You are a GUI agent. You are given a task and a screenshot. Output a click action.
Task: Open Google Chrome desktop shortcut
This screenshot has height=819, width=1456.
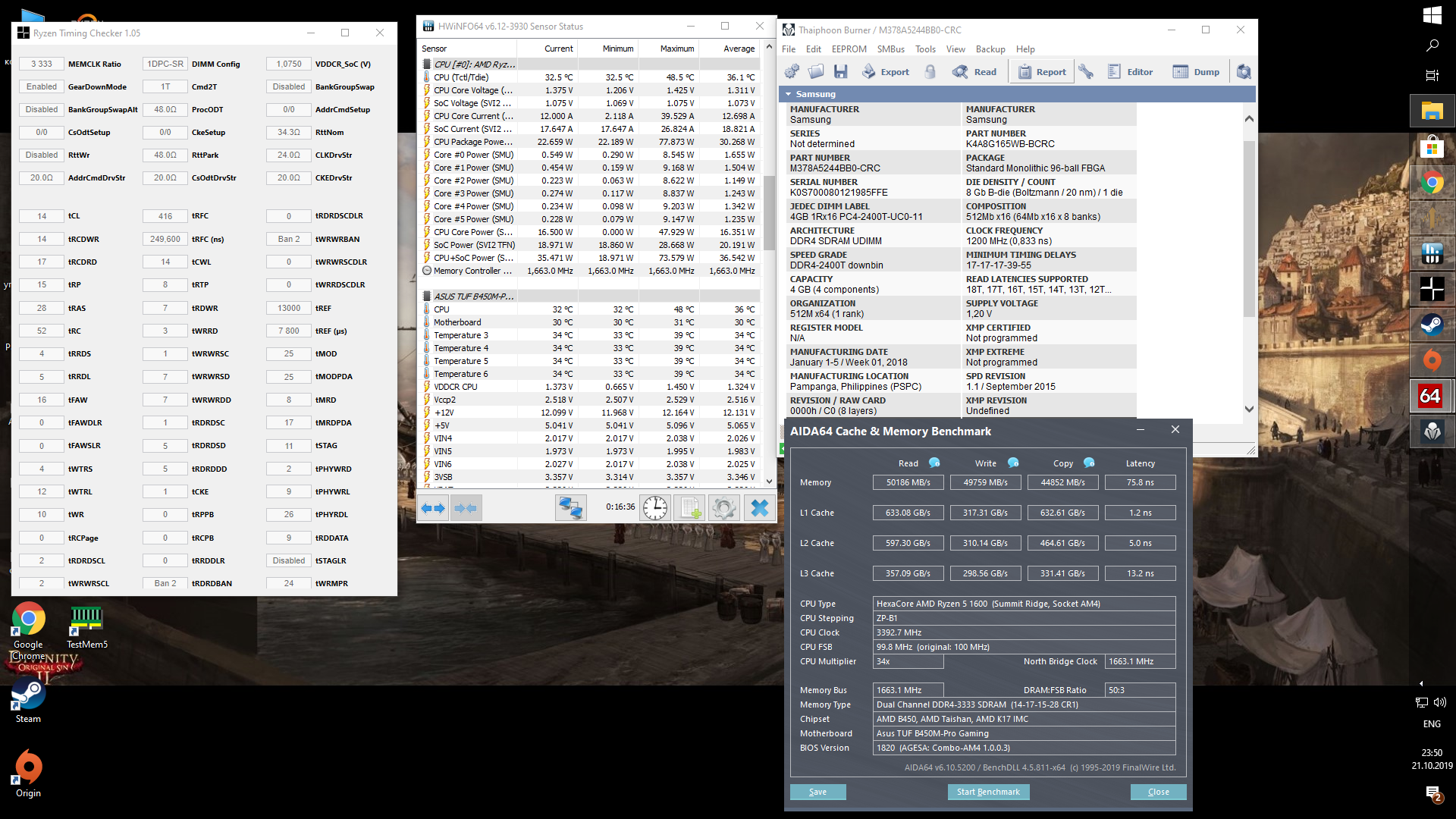[28, 631]
